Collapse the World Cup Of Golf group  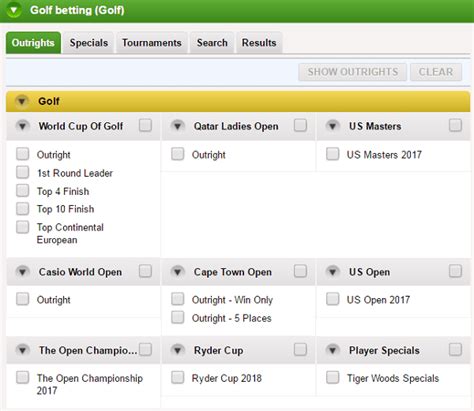(x=22, y=126)
